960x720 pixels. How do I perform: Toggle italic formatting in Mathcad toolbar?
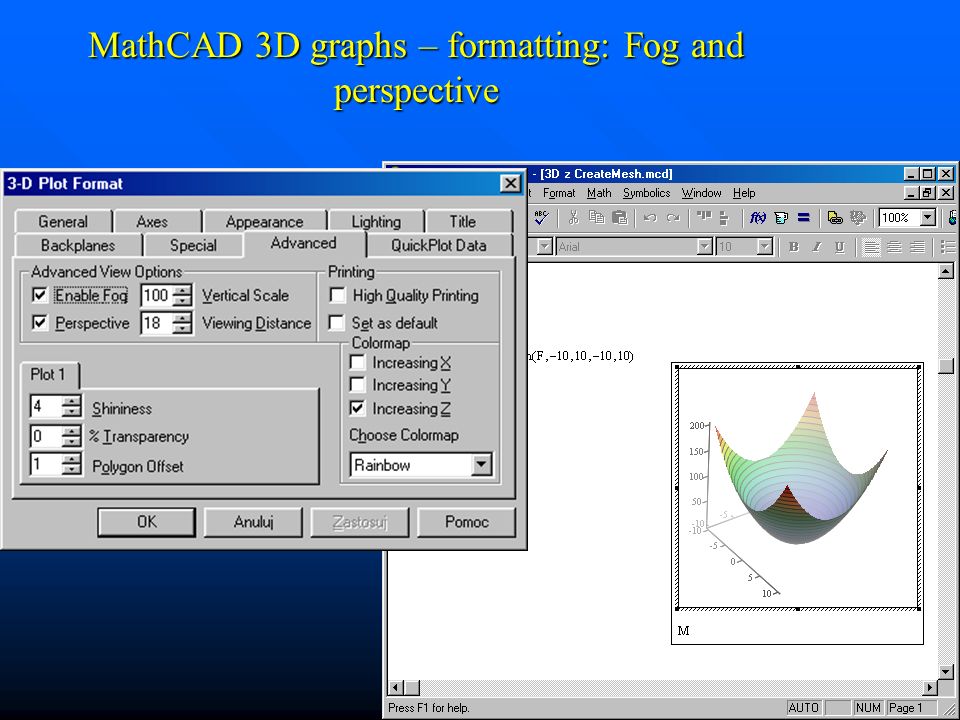point(817,247)
